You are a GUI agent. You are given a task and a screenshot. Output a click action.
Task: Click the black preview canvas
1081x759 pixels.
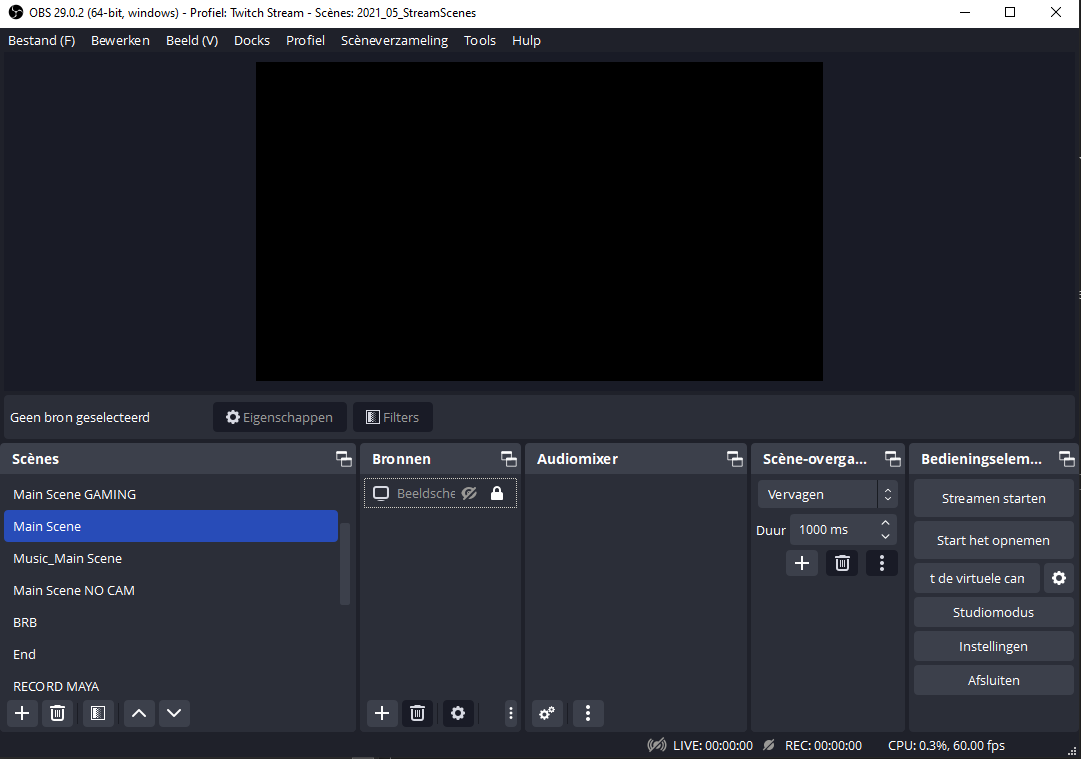539,221
